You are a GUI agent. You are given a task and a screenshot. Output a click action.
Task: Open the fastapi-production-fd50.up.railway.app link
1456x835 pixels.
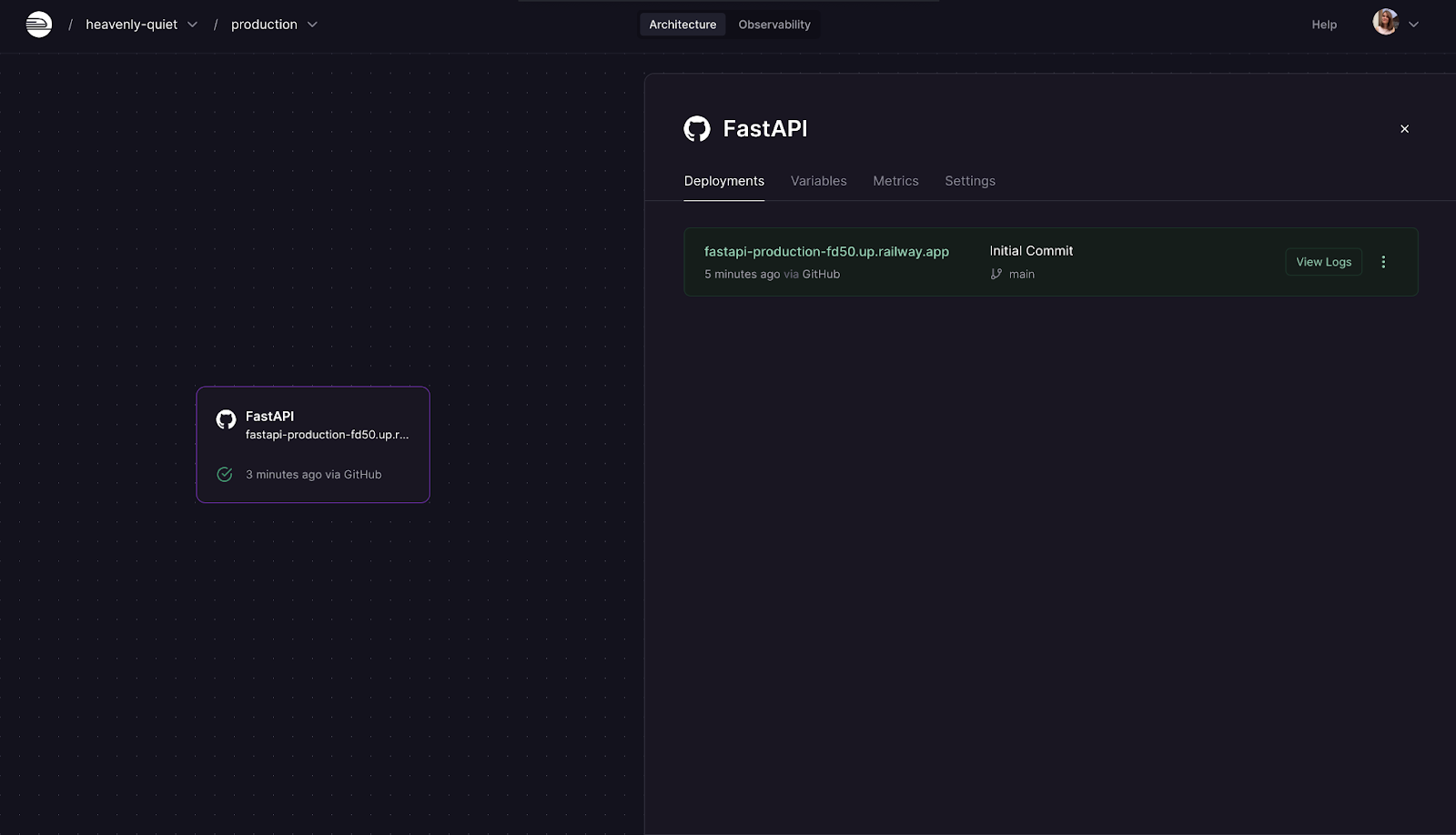click(x=826, y=251)
